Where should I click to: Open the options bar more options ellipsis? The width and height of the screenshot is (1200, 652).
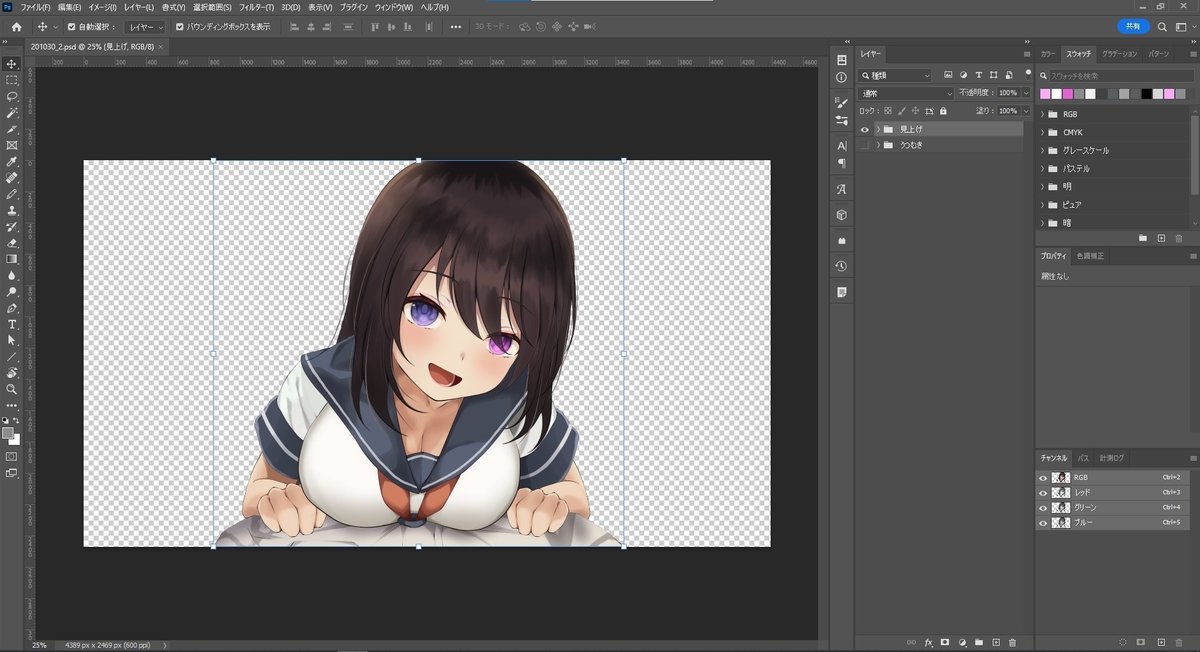(456, 27)
